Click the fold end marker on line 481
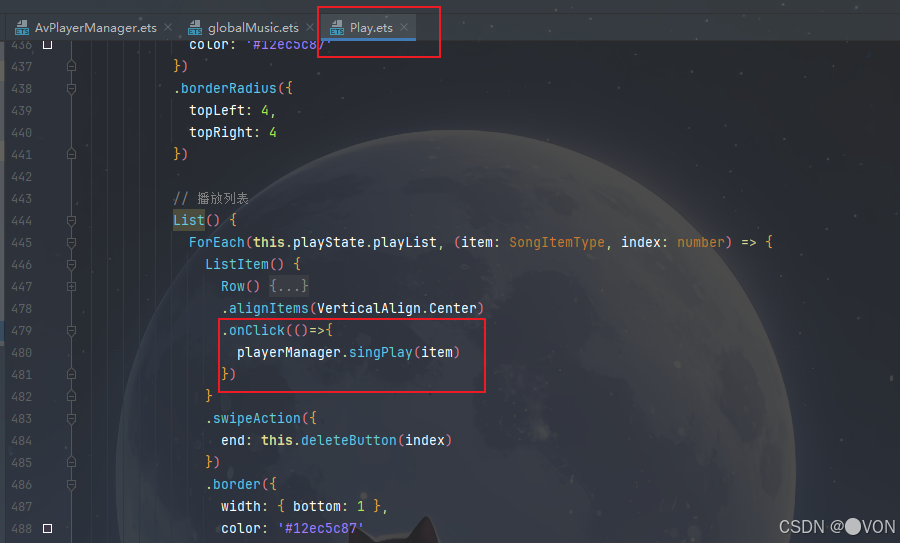The width and height of the screenshot is (900, 543). coord(71,374)
